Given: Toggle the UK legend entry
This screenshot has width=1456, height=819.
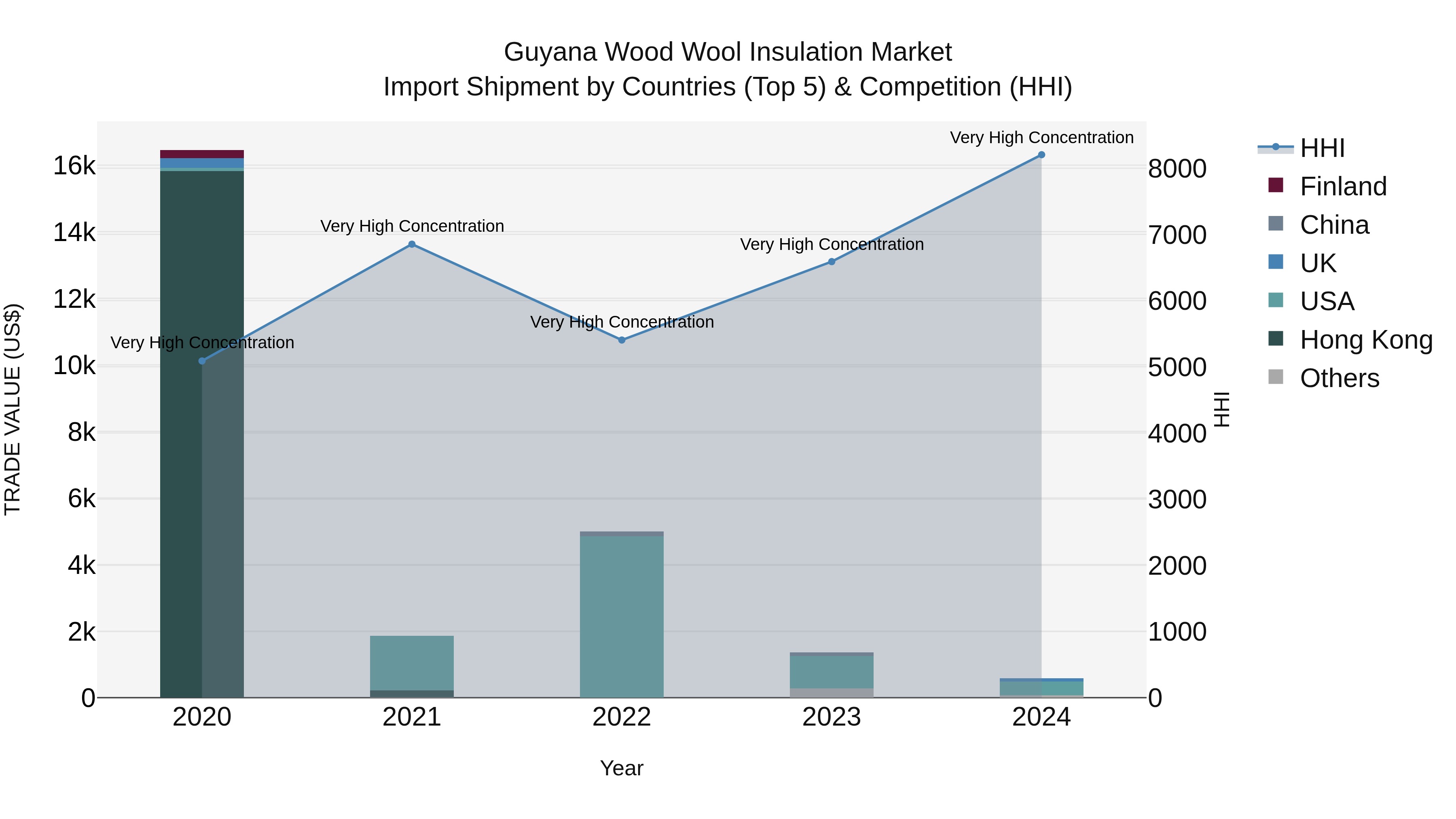Looking at the screenshot, I should tap(1302, 263).
